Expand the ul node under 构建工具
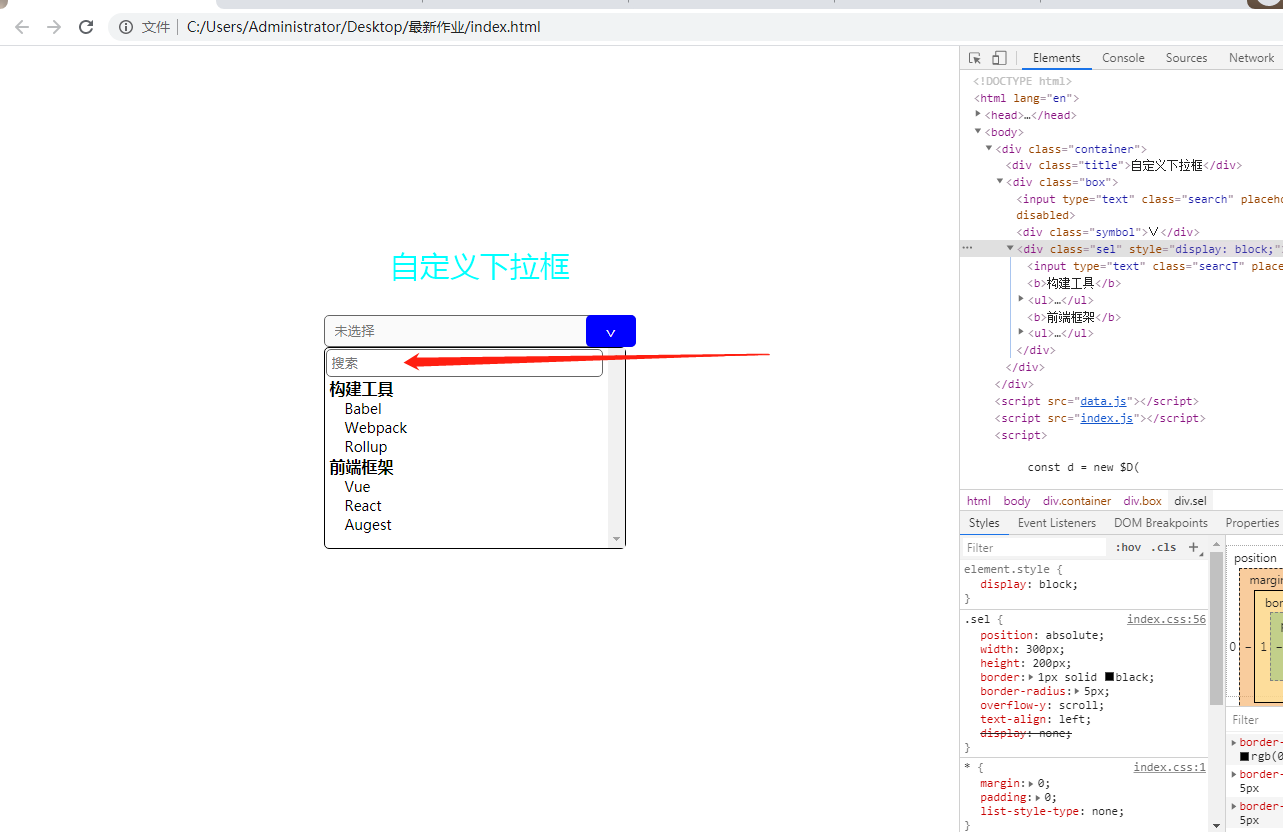1283x832 pixels. (x=1021, y=299)
